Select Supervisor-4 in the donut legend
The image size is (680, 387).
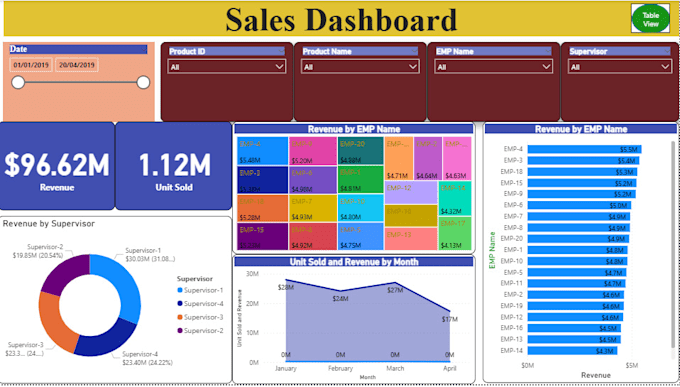[x=200, y=303]
